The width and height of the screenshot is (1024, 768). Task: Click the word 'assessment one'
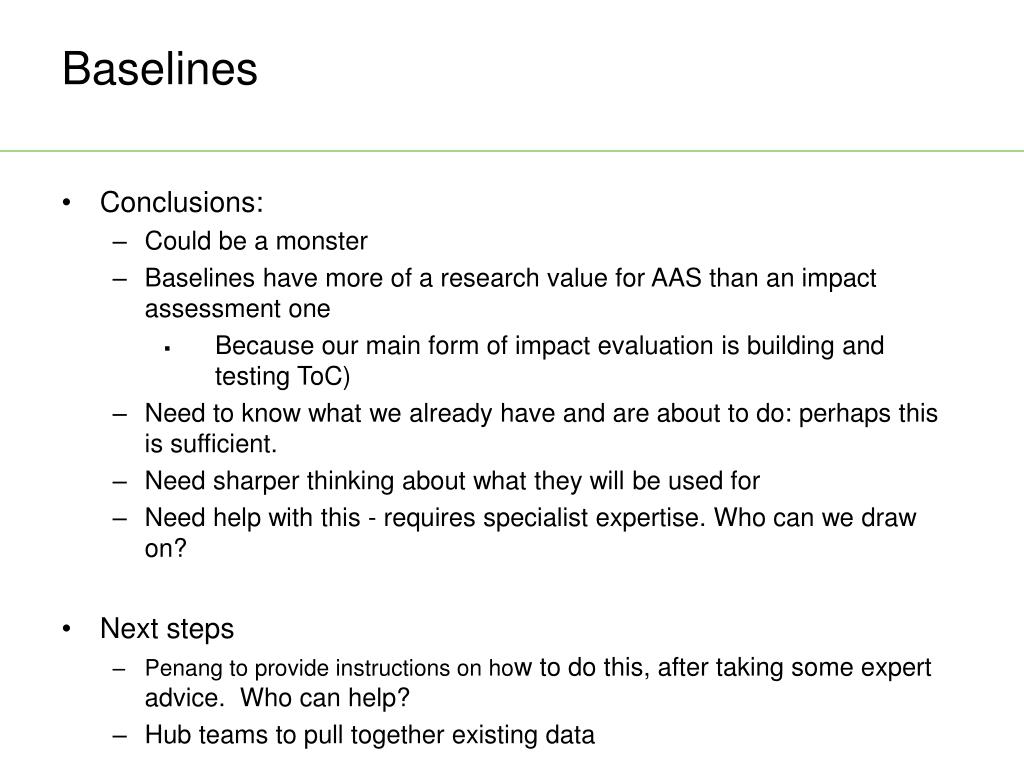[x=238, y=309]
